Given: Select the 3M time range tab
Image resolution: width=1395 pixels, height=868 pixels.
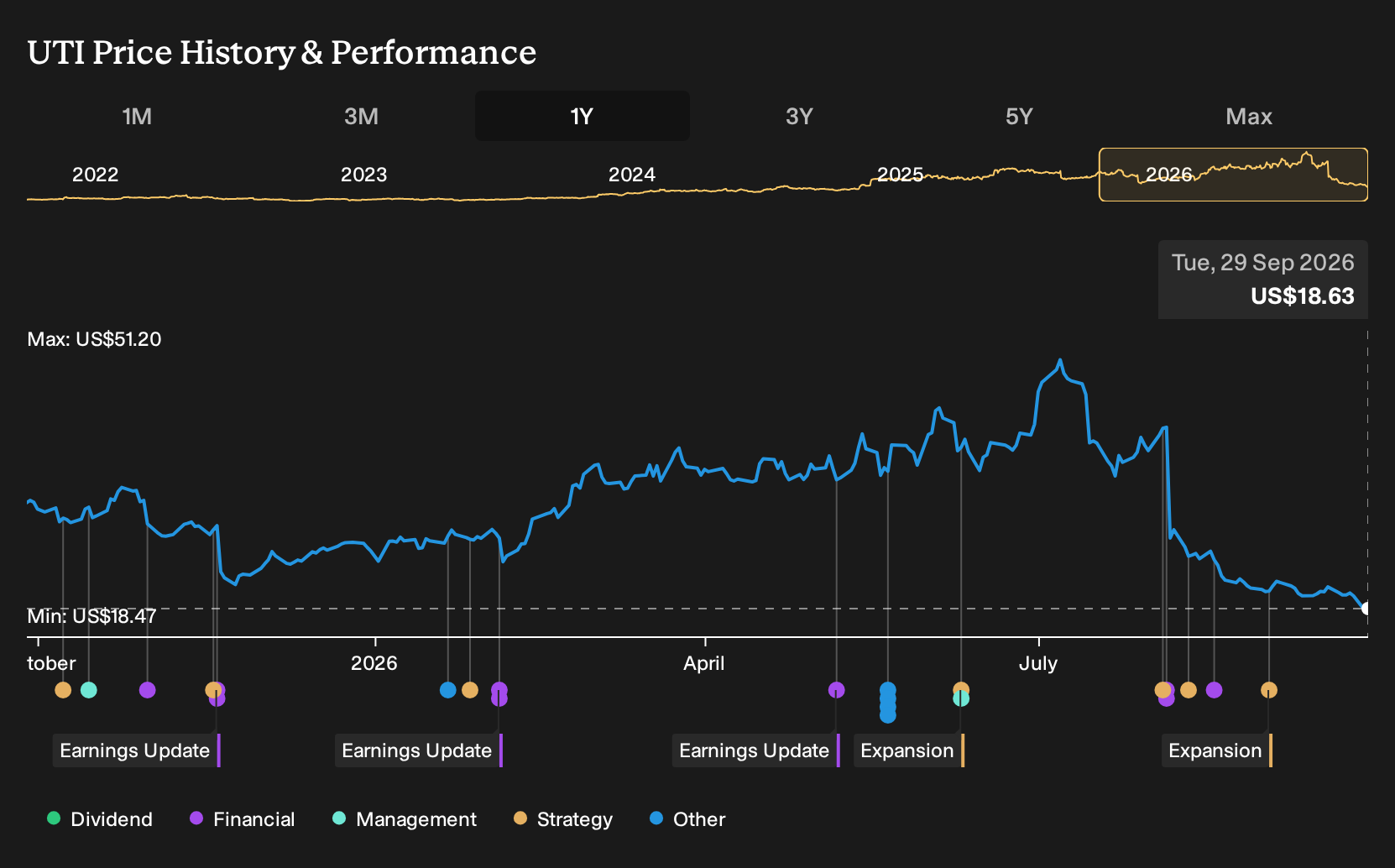Looking at the screenshot, I should coord(361,116).
